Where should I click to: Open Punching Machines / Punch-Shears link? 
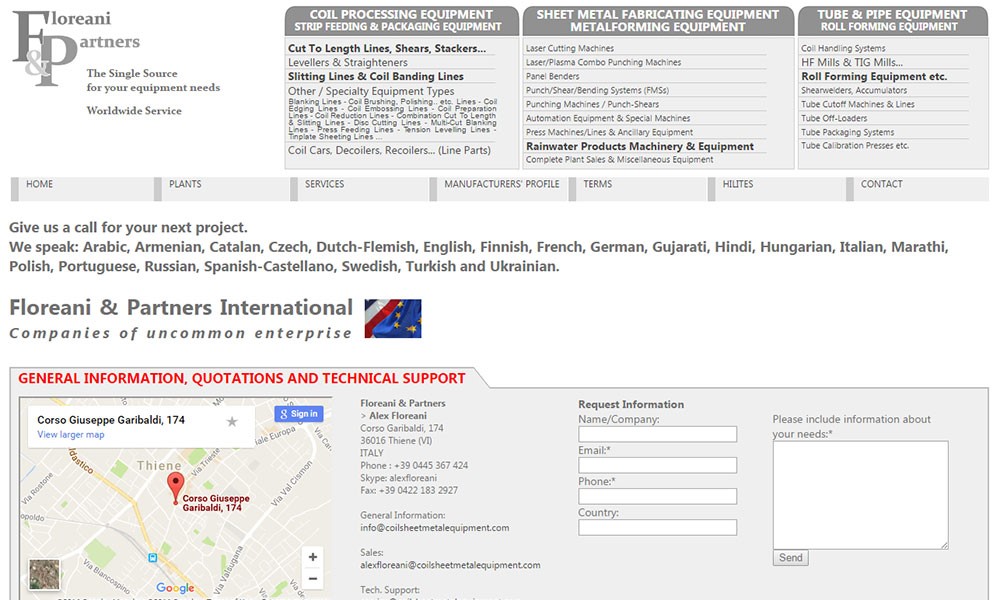pos(592,105)
